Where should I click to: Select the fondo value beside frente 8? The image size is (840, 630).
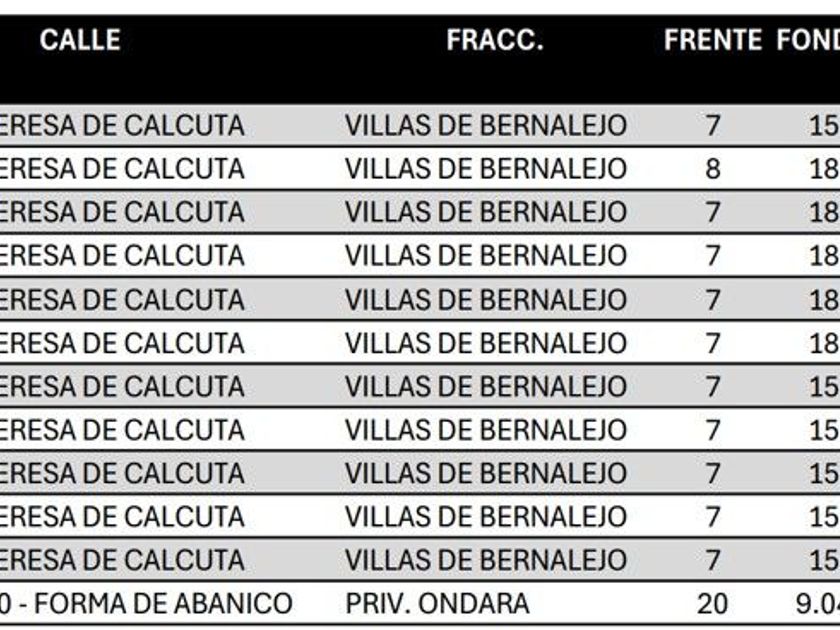[823, 169]
